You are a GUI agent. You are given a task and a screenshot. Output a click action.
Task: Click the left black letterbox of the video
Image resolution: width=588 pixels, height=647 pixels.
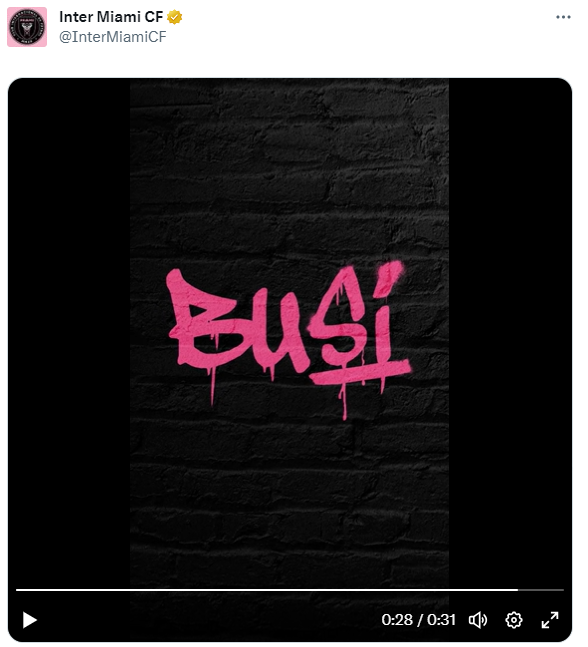tap(69, 330)
